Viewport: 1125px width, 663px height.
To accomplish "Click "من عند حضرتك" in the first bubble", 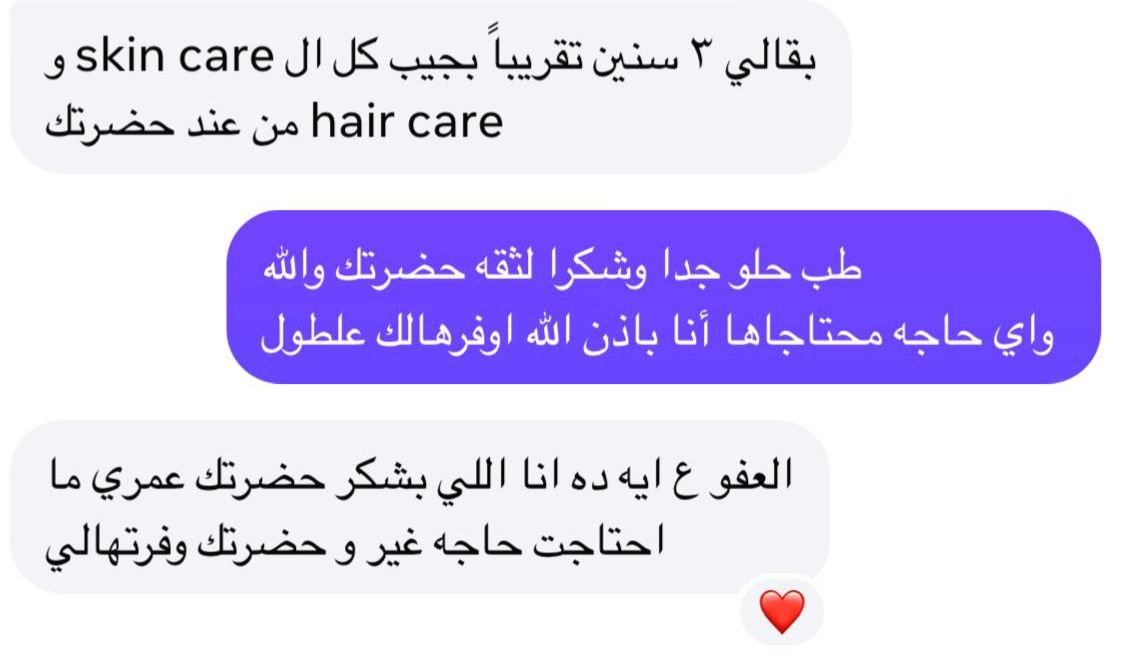I will (172, 124).
